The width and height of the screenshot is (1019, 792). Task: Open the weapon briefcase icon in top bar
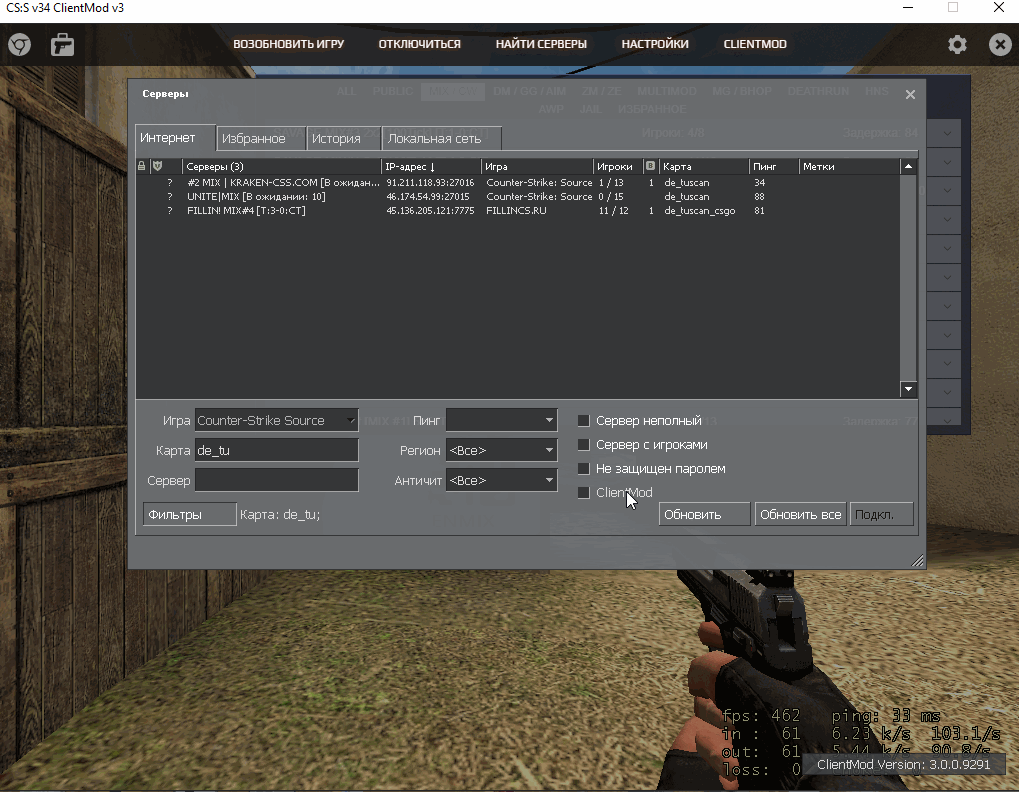tap(62, 45)
